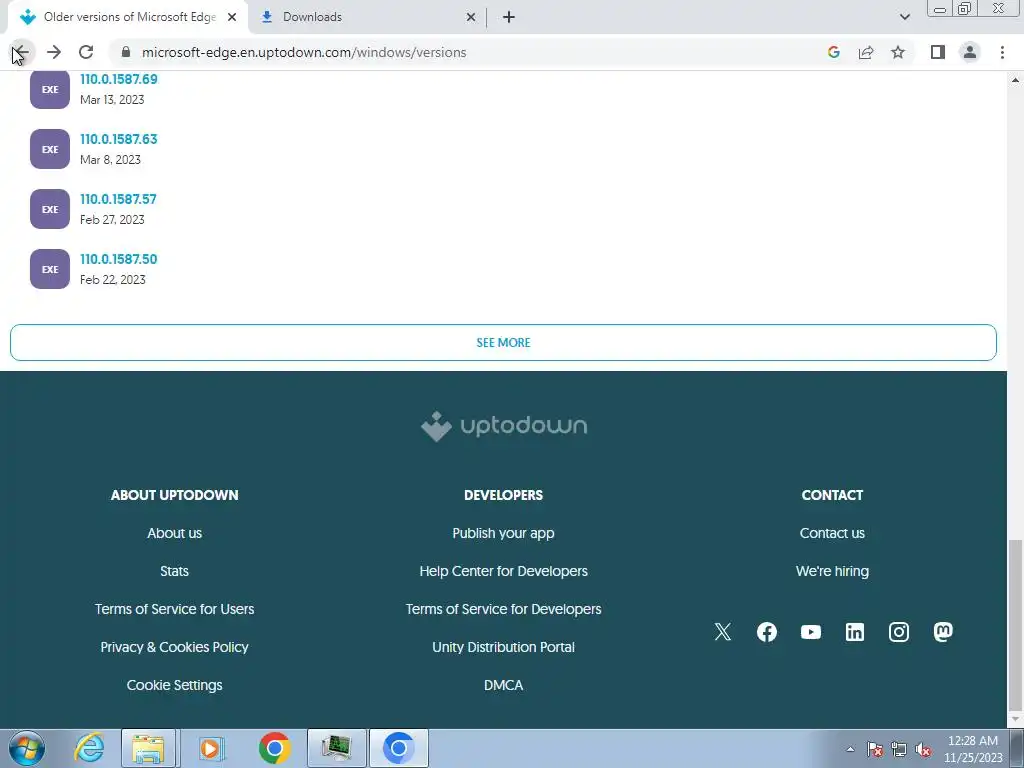Screen dimensions: 1024x768
Task: Close the Downloads tab
Action: coord(471,17)
